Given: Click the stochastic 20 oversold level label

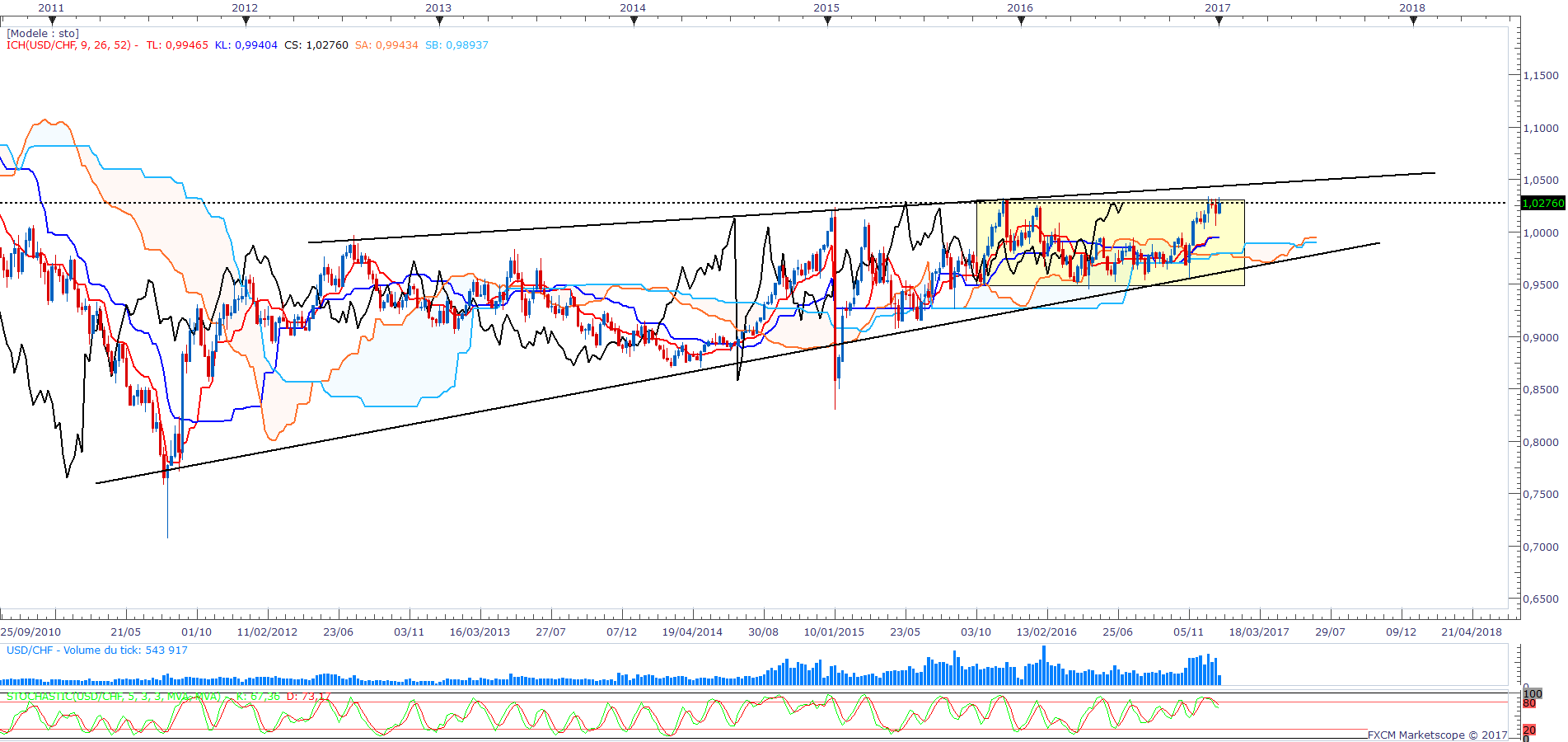Looking at the screenshot, I should point(1529,730).
